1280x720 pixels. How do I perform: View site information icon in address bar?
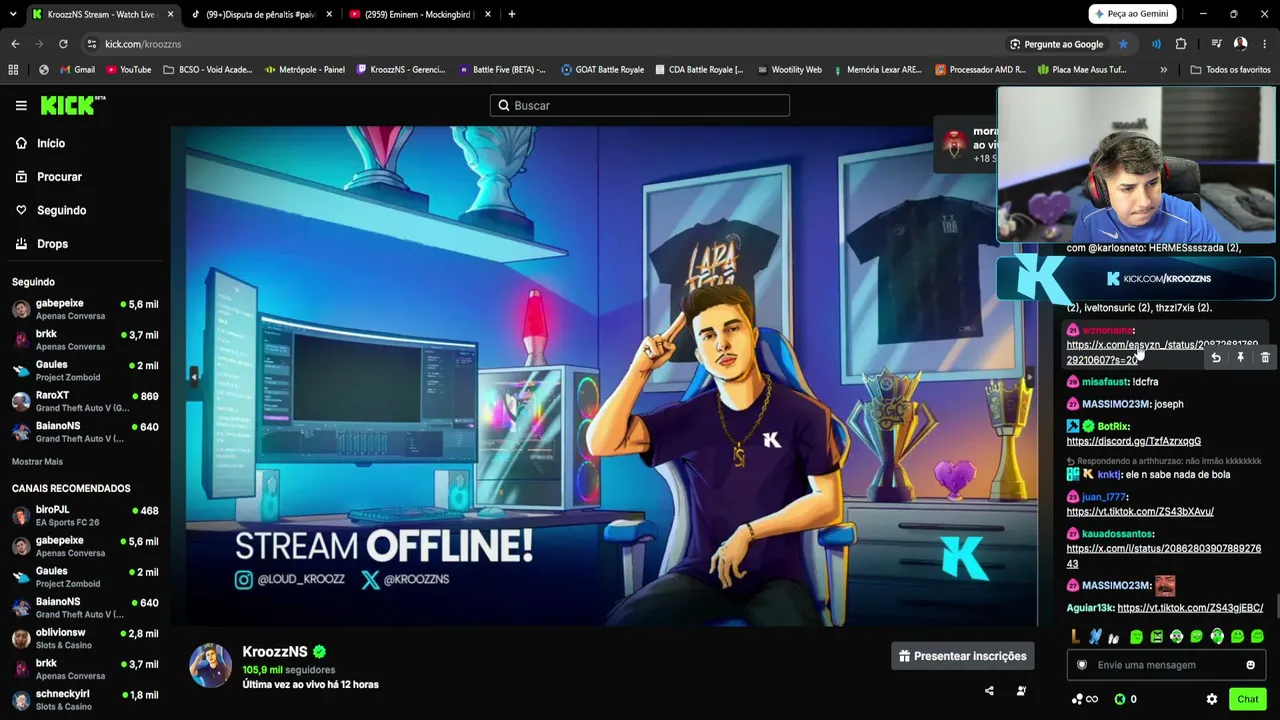click(92, 44)
